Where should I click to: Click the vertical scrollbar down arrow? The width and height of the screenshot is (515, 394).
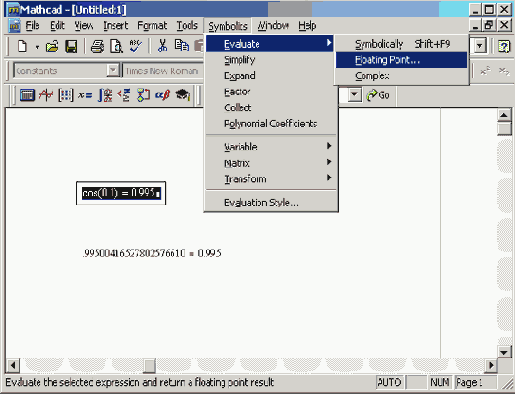point(504,352)
